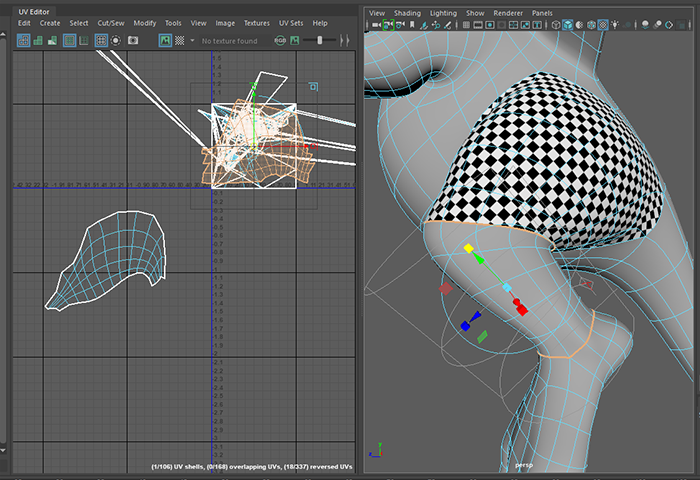This screenshot has height=480, width=700.
Task: Click the isolate select circle icon
Action: click(116, 40)
